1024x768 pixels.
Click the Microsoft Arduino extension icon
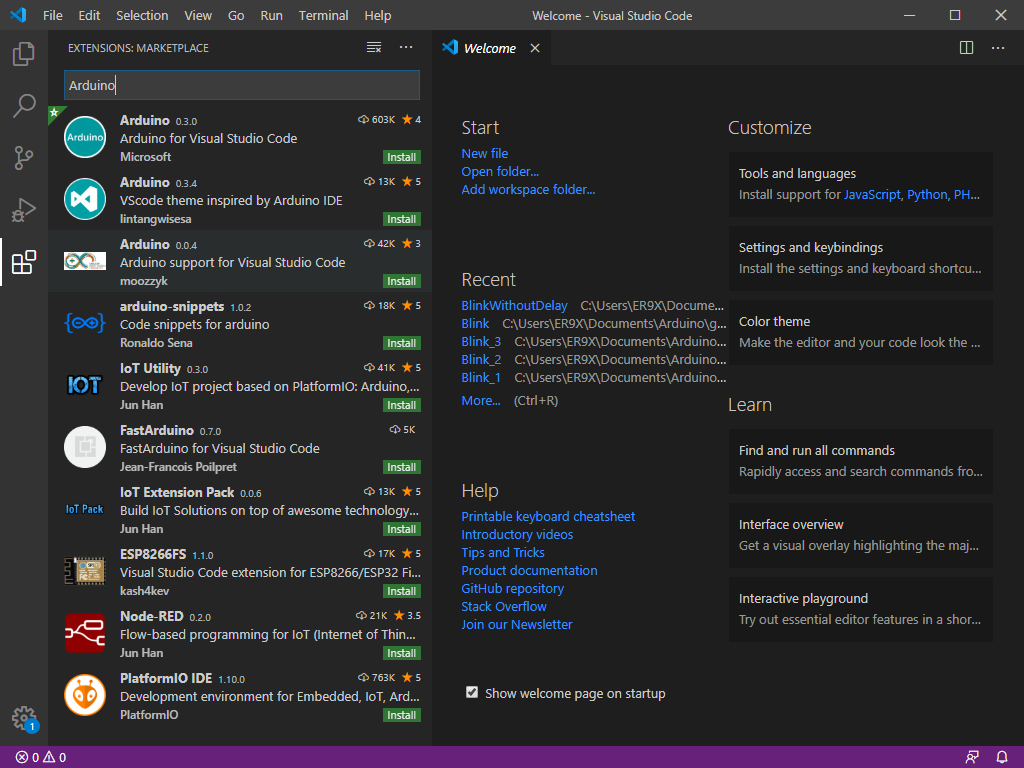(x=85, y=137)
